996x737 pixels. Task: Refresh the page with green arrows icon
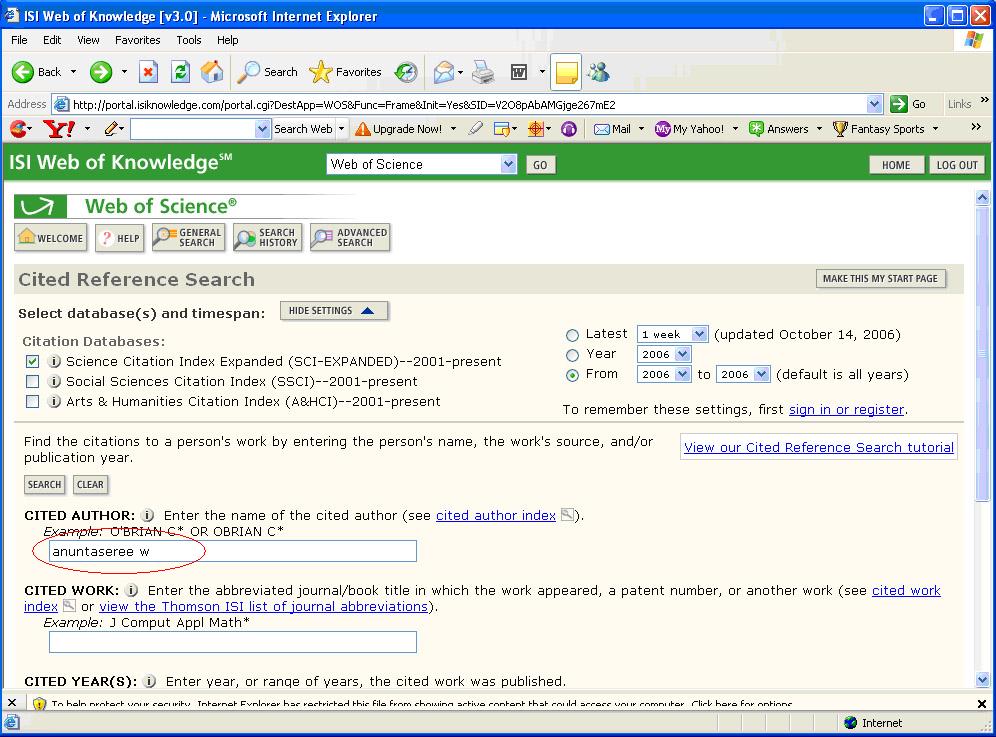[180, 72]
